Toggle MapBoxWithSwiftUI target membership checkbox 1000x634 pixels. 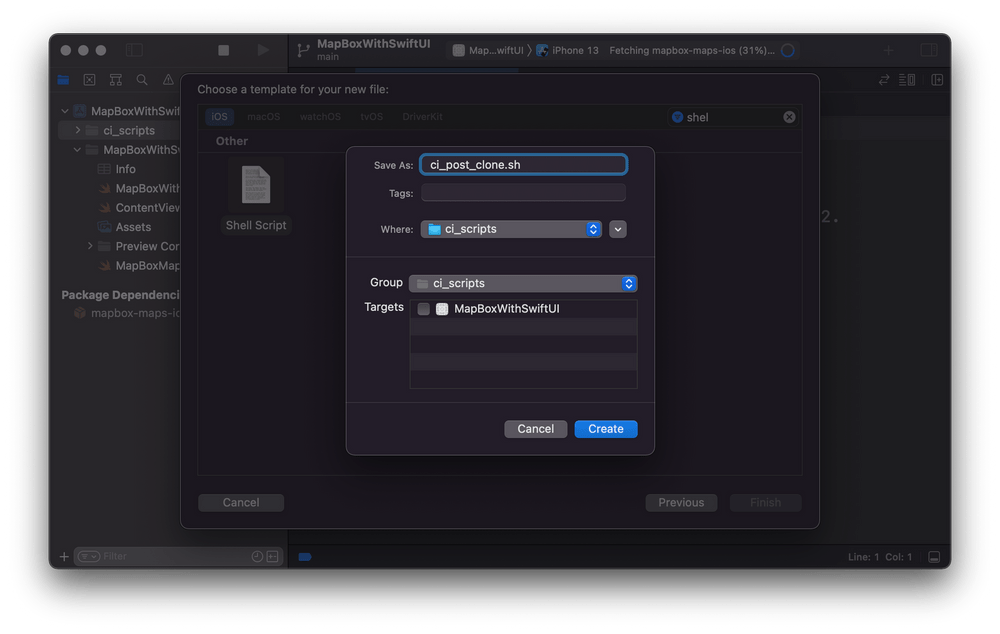tap(423, 309)
